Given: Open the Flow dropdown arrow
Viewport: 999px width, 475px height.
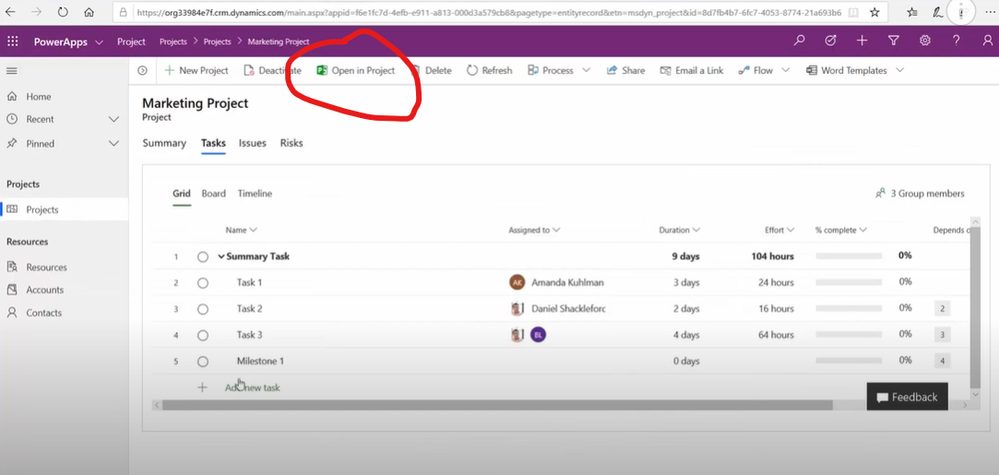Looking at the screenshot, I should pos(786,71).
